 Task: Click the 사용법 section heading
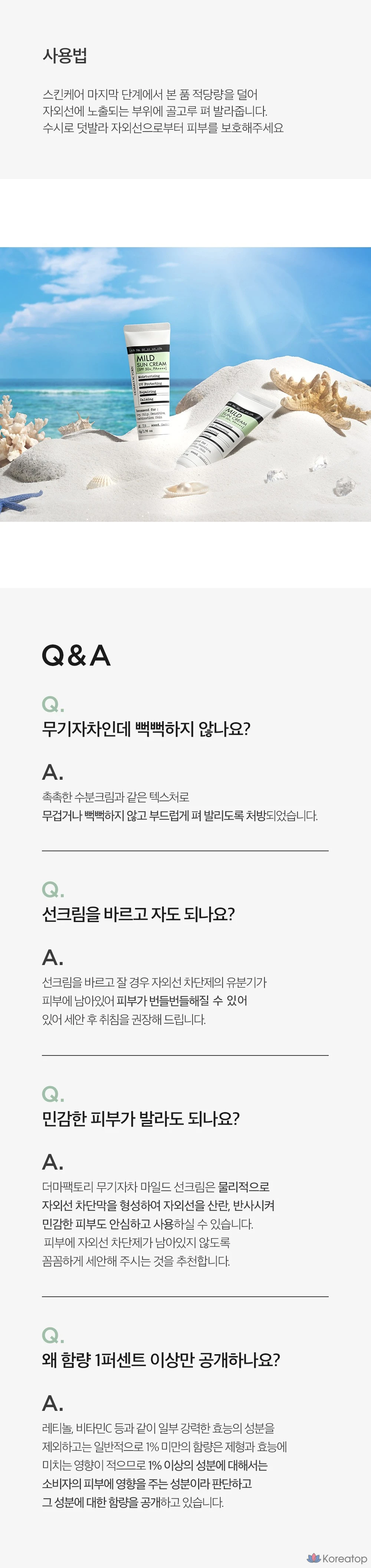[65, 56]
